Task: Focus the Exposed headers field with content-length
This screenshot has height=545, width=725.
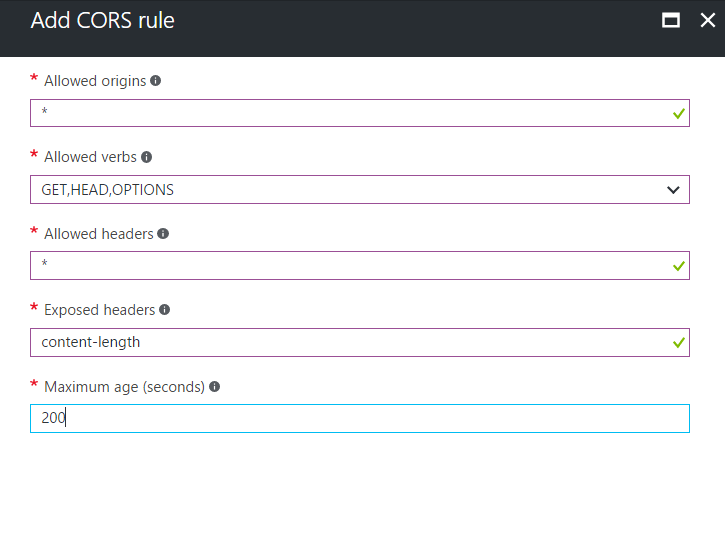Action: coord(360,343)
